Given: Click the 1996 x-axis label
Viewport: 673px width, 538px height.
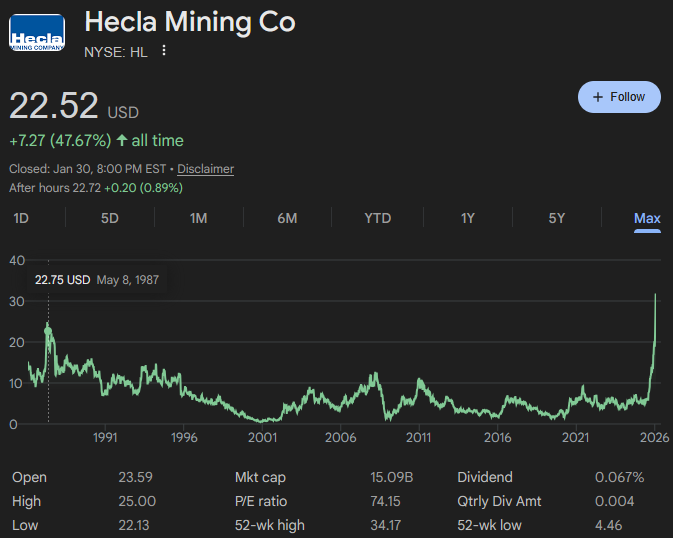Looking at the screenshot, I should click(184, 438).
